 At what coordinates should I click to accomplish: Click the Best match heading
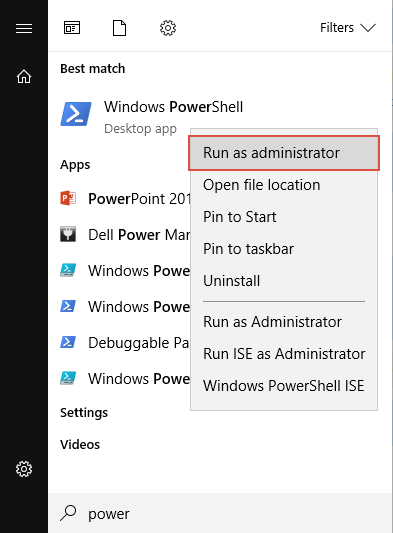92,69
